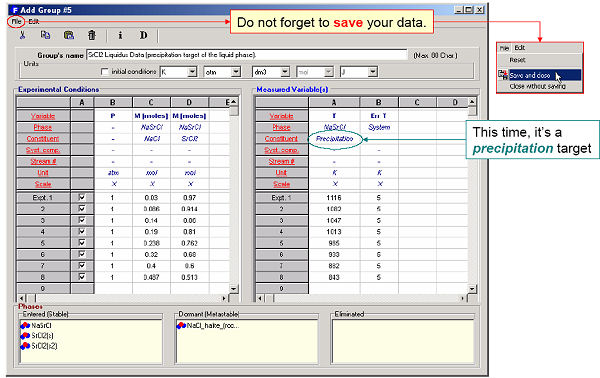600x378 pixels.
Task: Toggle the checkbox for experiment row 3
Action: pos(82,220)
